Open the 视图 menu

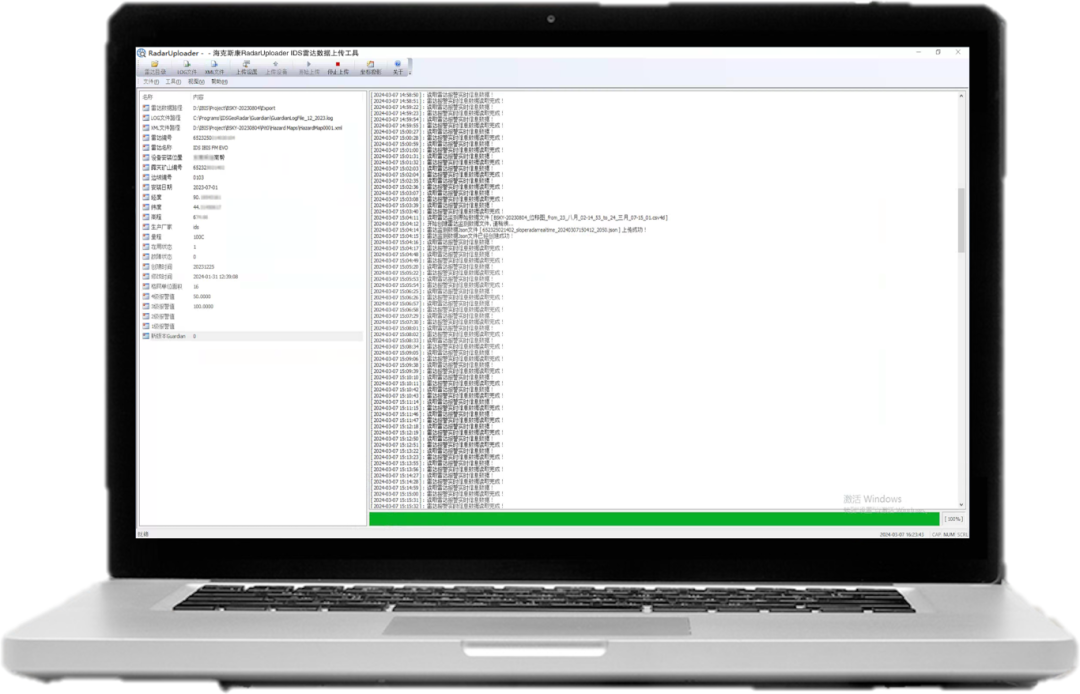click(195, 81)
